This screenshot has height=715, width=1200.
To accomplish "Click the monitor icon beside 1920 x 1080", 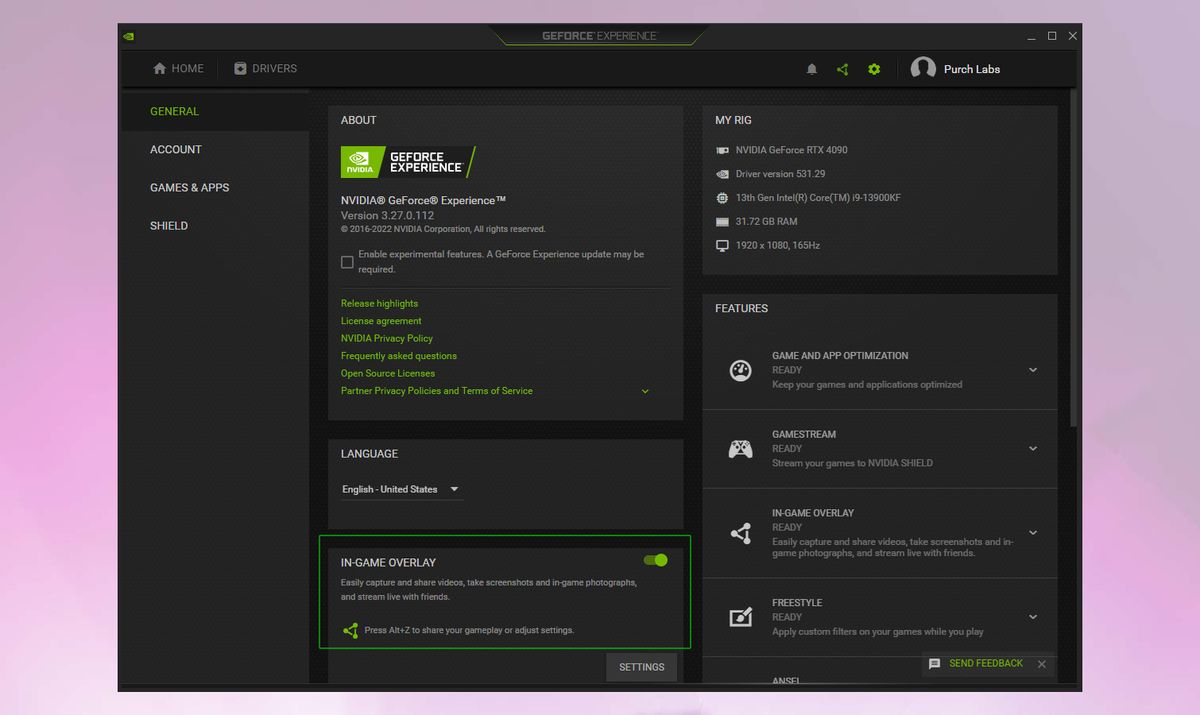I will coord(722,246).
